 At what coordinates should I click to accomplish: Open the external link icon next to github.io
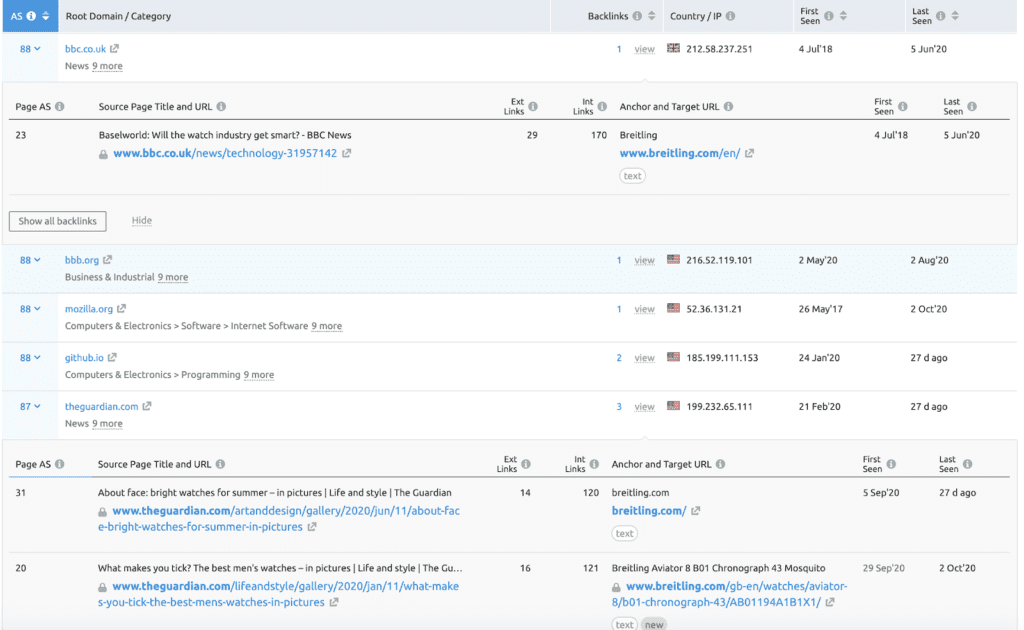pos(112,358)
